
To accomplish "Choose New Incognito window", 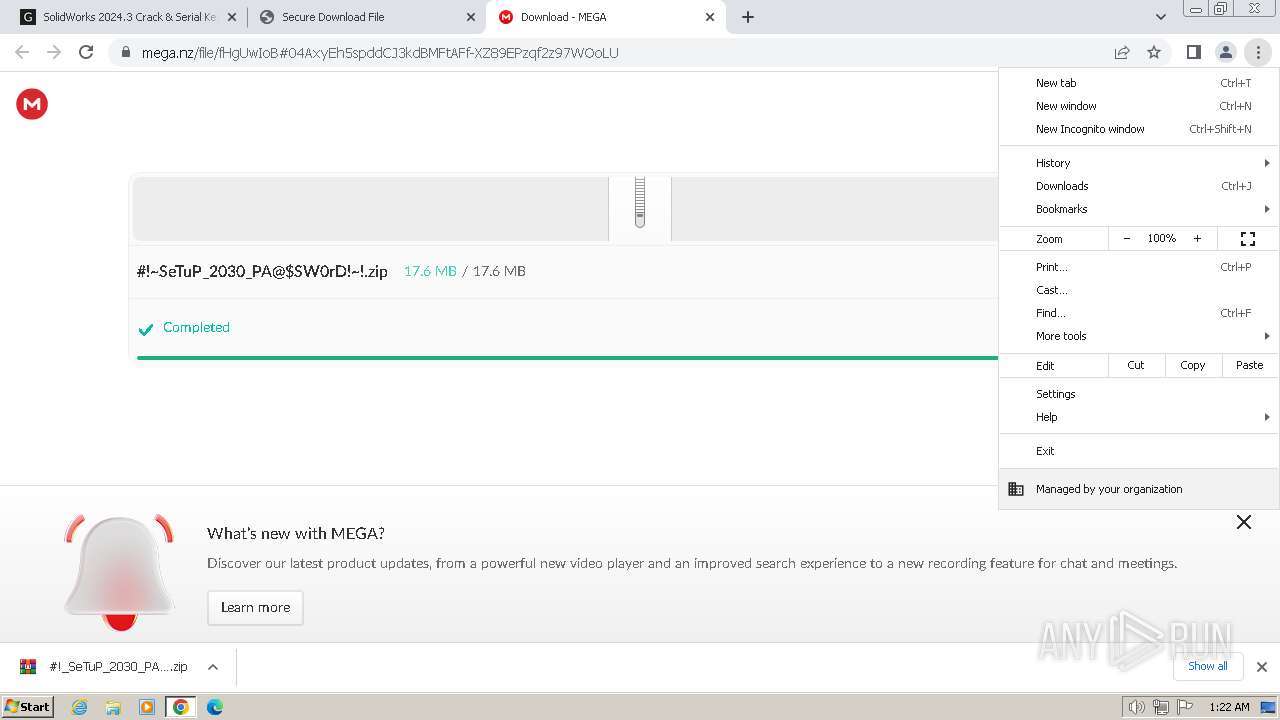I will point(1139,129).
